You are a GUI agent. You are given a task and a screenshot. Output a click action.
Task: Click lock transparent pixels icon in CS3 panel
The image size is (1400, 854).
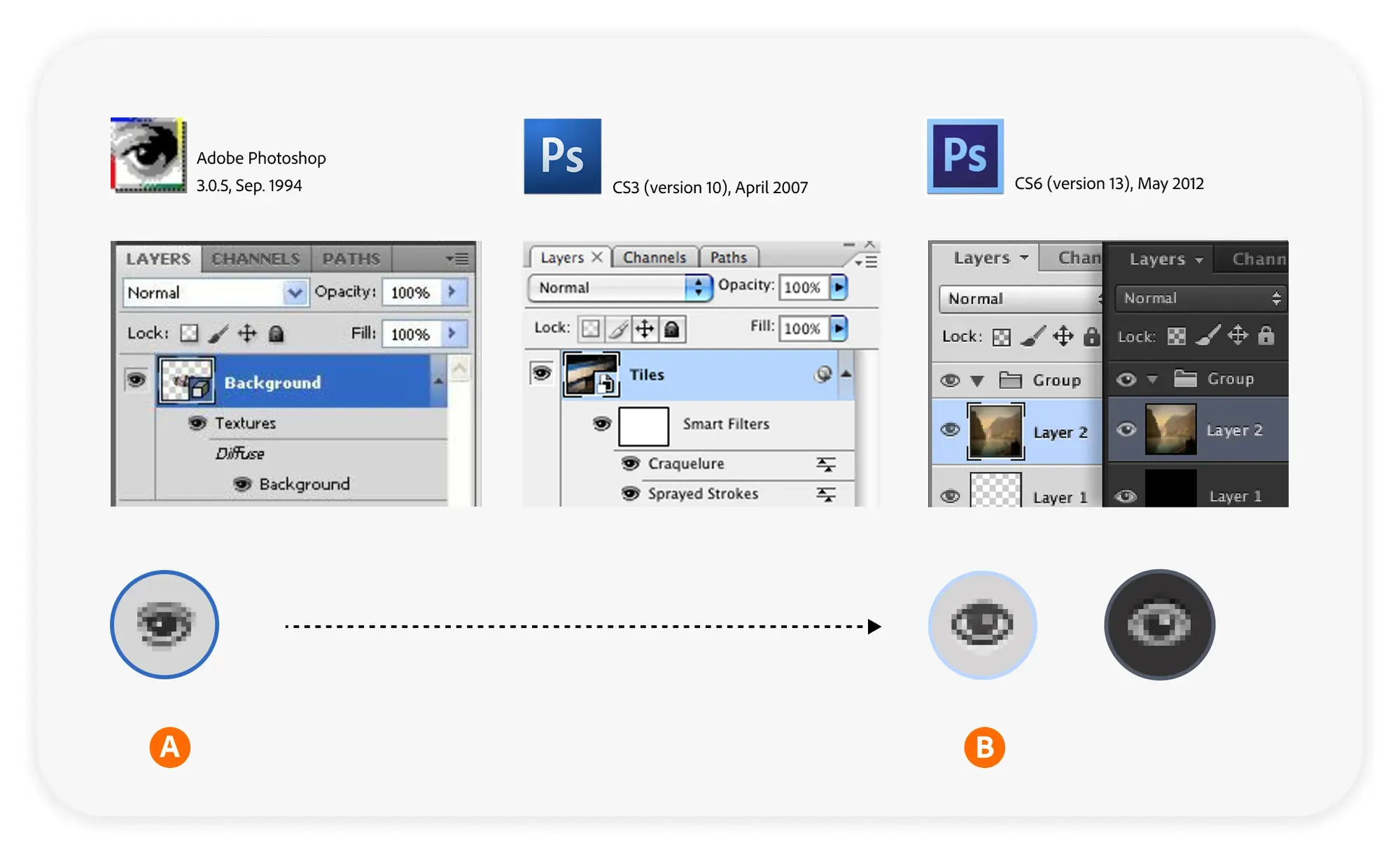tap(590, 328)
